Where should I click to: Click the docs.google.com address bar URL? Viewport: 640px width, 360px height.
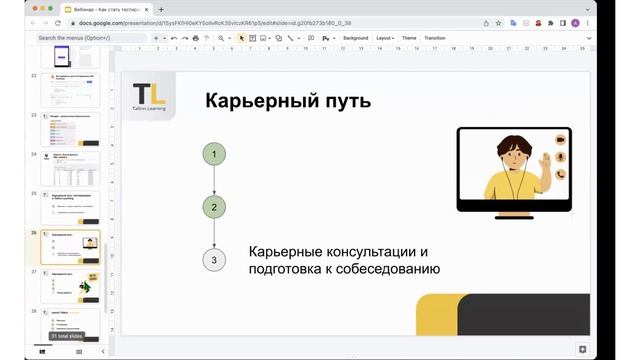[x=215, y=23]
